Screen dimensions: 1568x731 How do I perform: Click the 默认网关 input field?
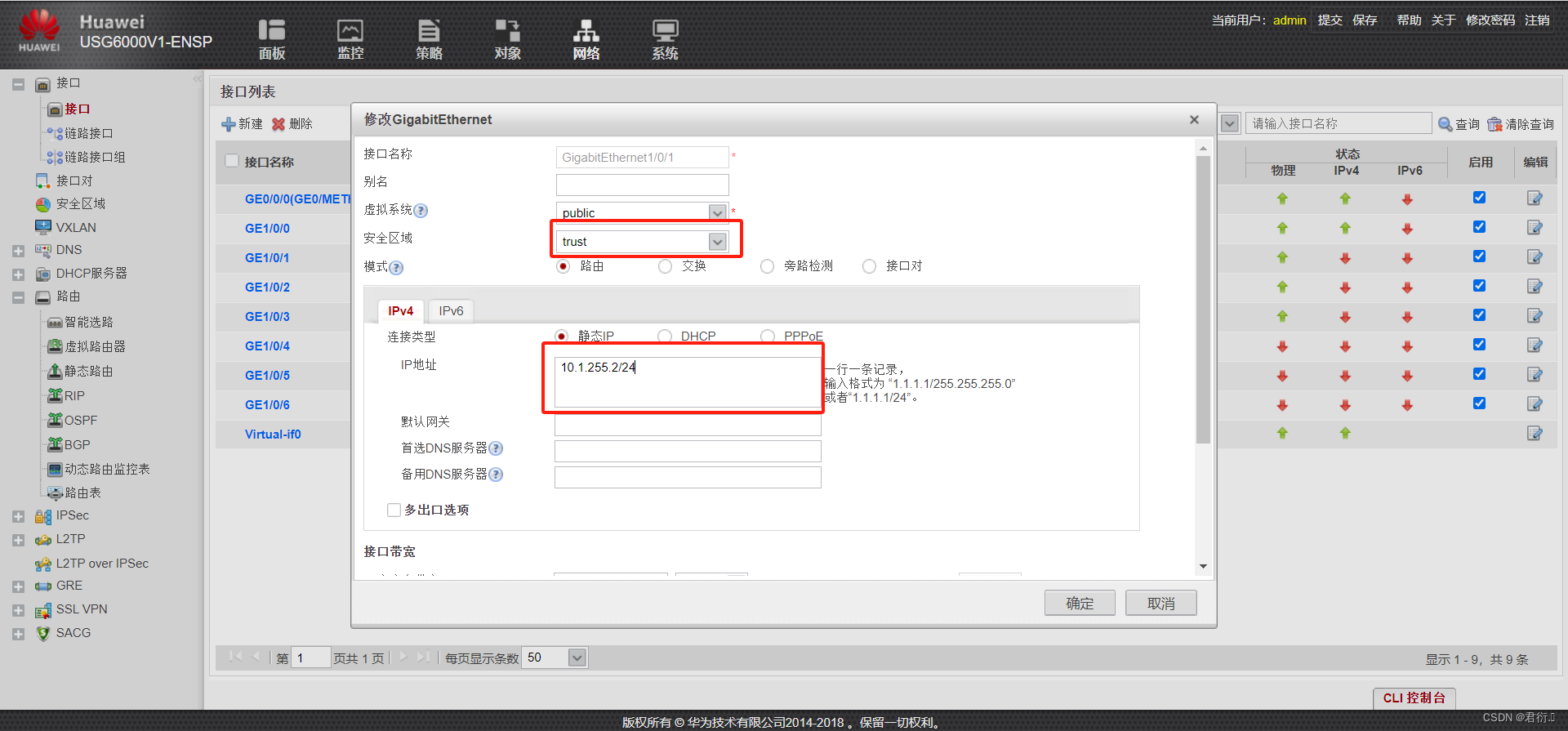688,424
